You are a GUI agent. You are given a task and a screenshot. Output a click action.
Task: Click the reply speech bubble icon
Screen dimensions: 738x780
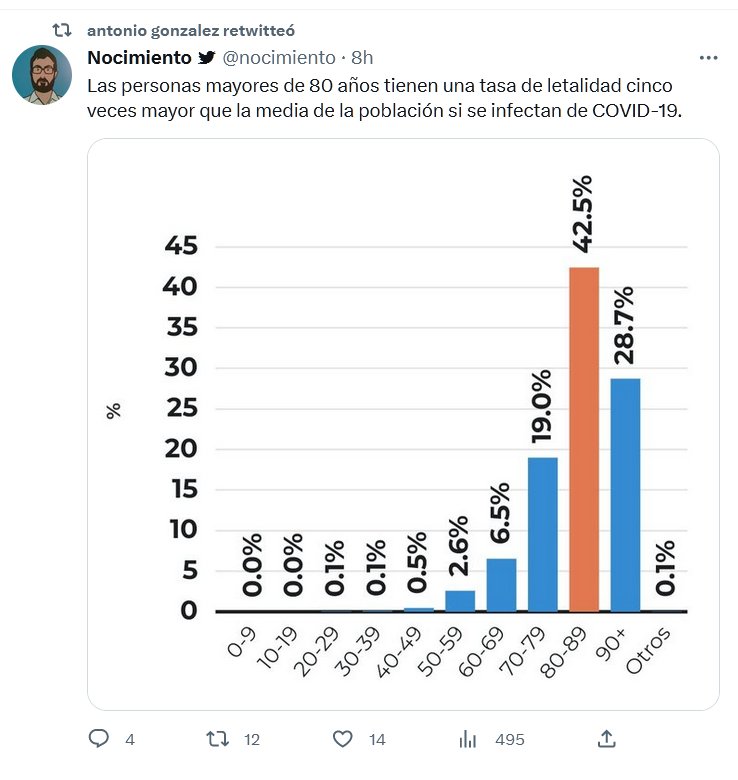(99, 739)
